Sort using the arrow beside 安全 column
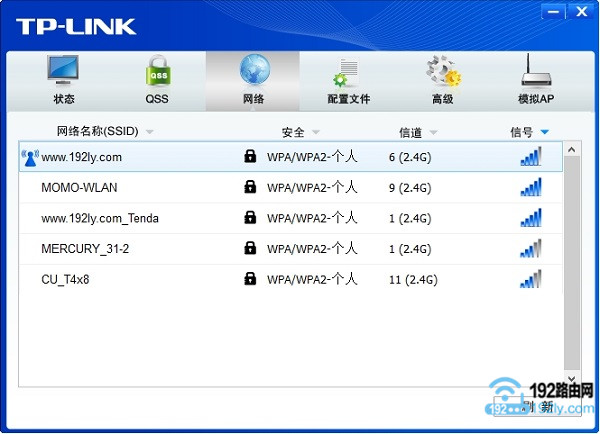Image resolution: width=600 pixels, height=434 pixels. click(316, 132)
